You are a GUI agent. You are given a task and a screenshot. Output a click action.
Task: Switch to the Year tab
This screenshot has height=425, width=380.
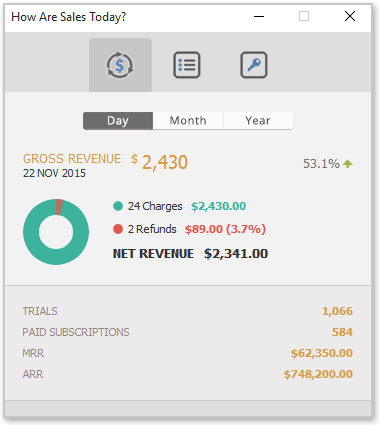tap(258, 121)
